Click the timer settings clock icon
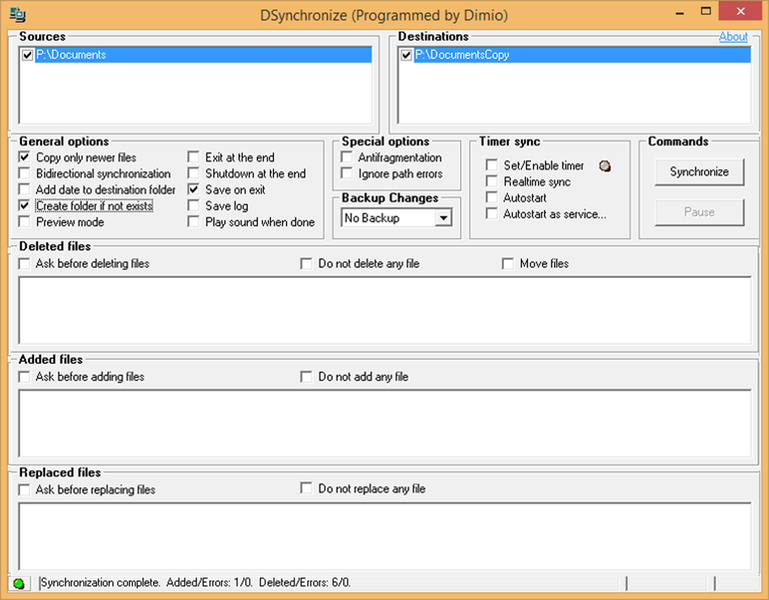This screenshot has width=769, height=600. 605,166
